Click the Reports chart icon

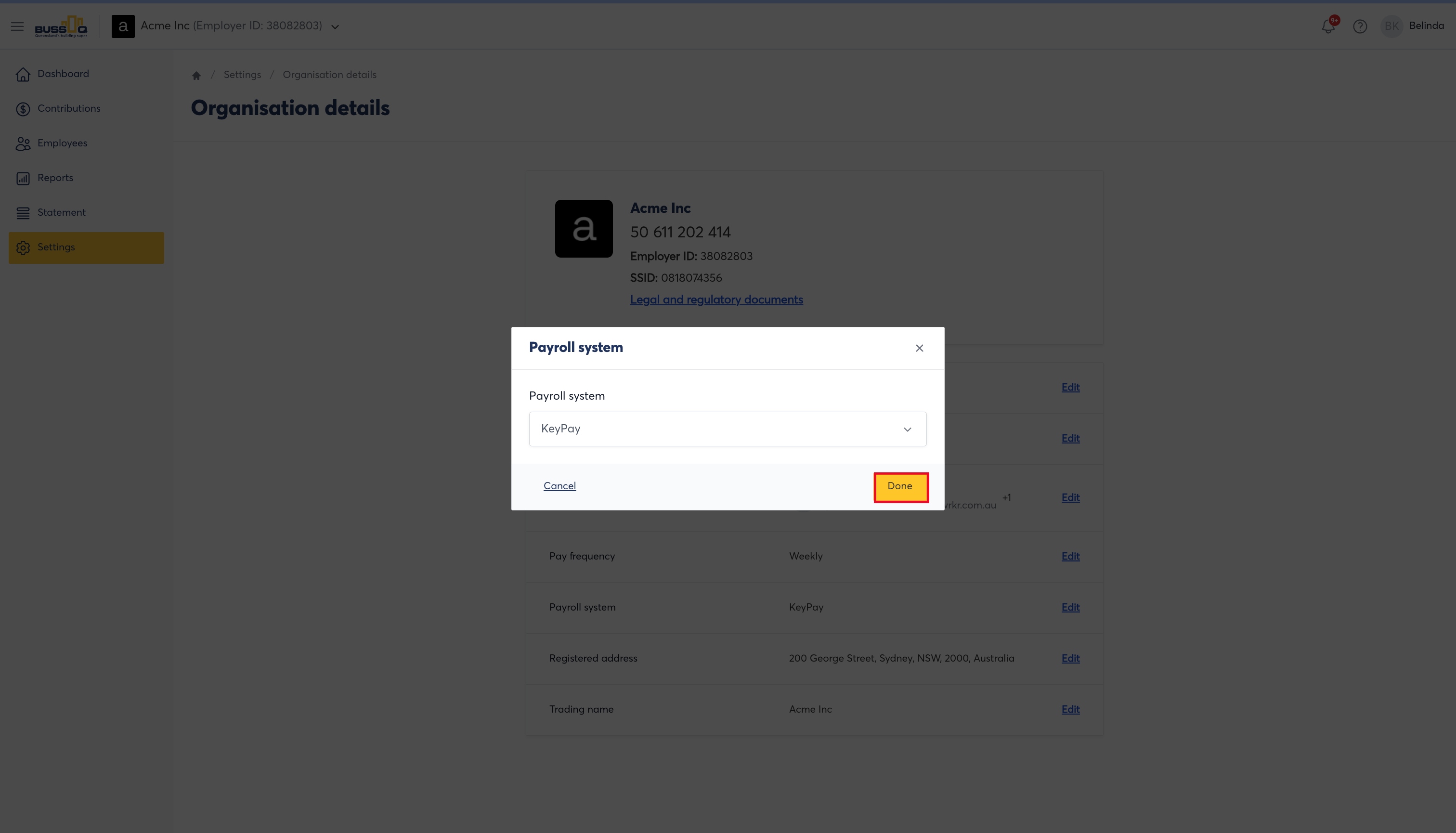coord(23,179)
